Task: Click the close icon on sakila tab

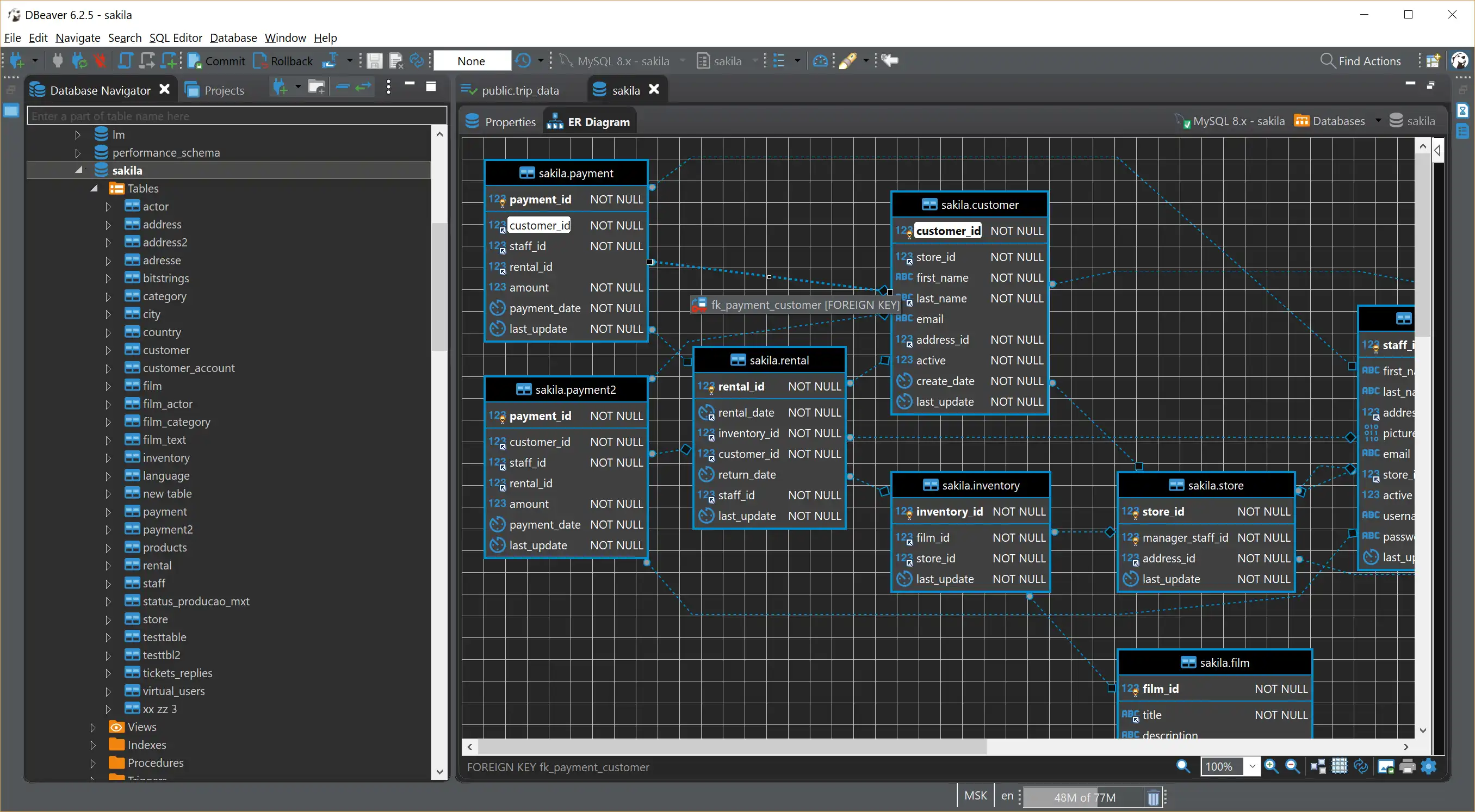Action: (654, 89)
